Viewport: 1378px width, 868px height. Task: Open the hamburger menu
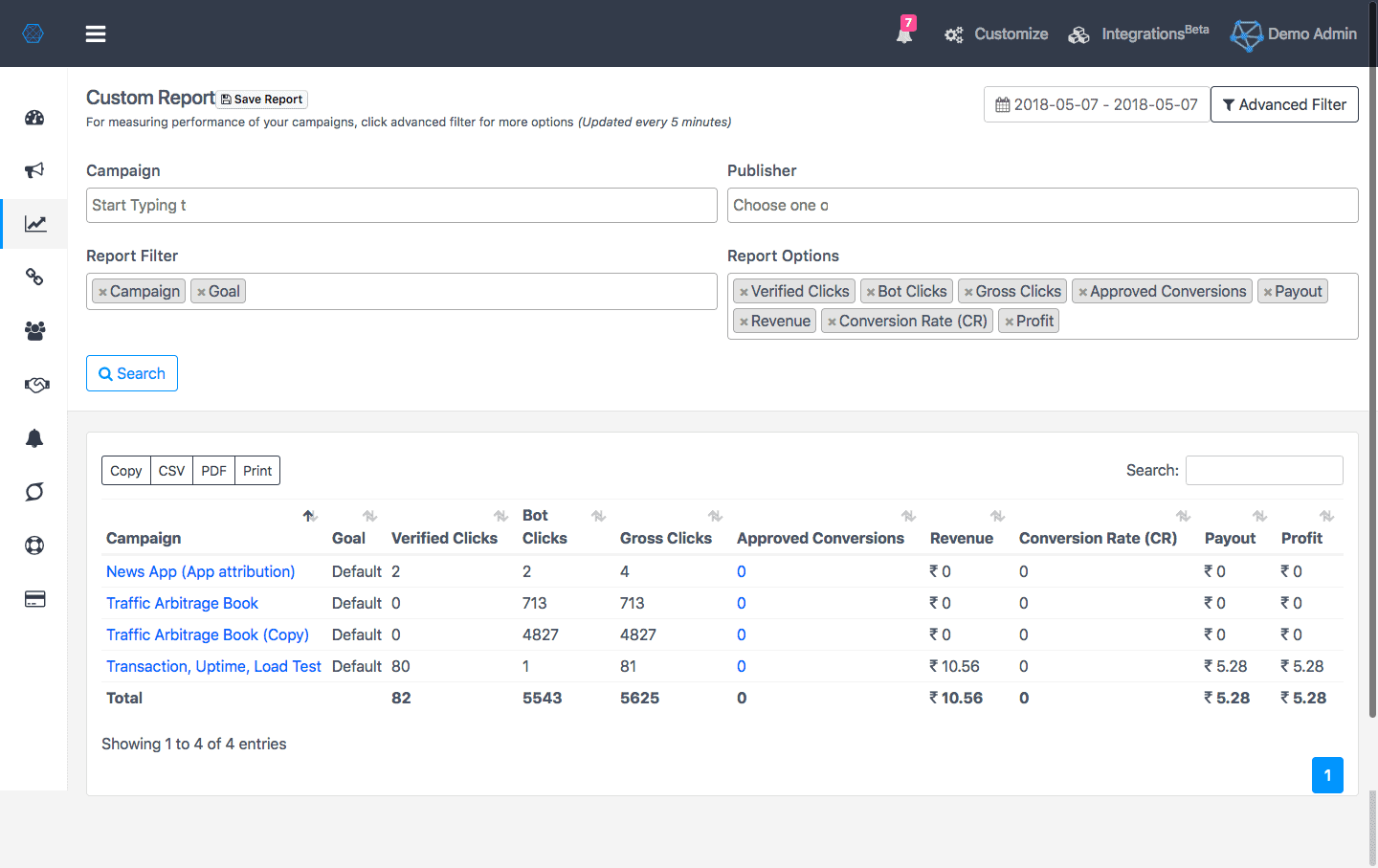96,34
